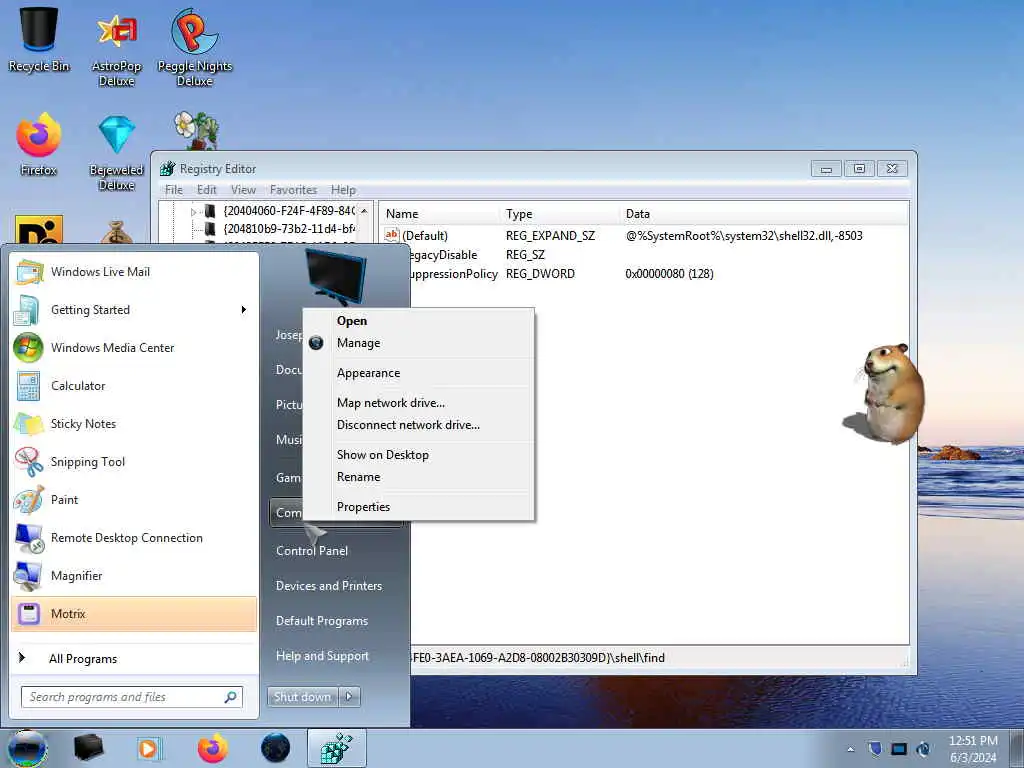
Task: Click the Registry Editor taskbar button
Action: pyautogui.click(x=336, y=748)
